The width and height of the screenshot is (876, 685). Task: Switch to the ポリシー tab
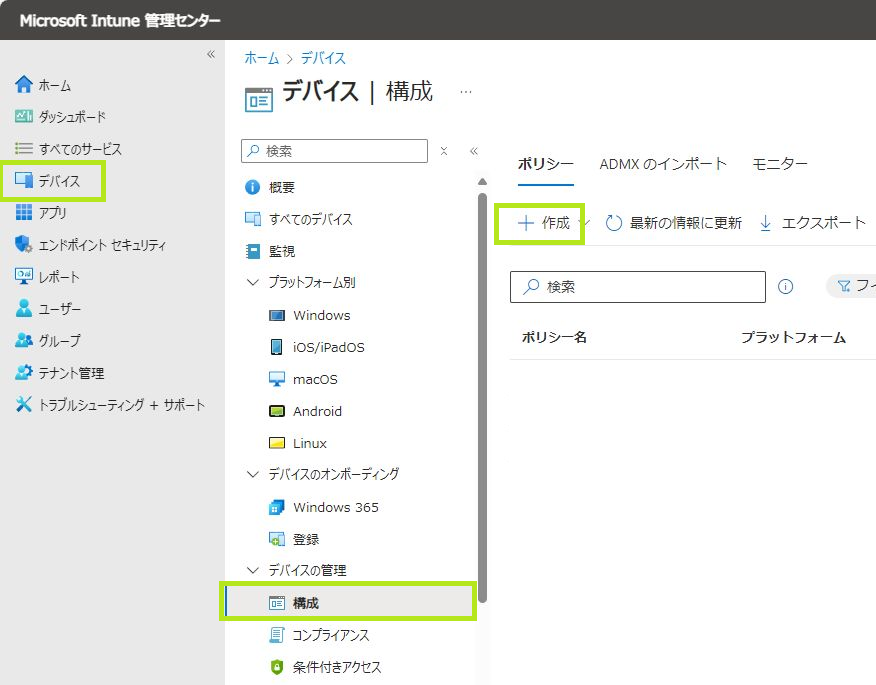pyautogui.click(x=545, y=164)
